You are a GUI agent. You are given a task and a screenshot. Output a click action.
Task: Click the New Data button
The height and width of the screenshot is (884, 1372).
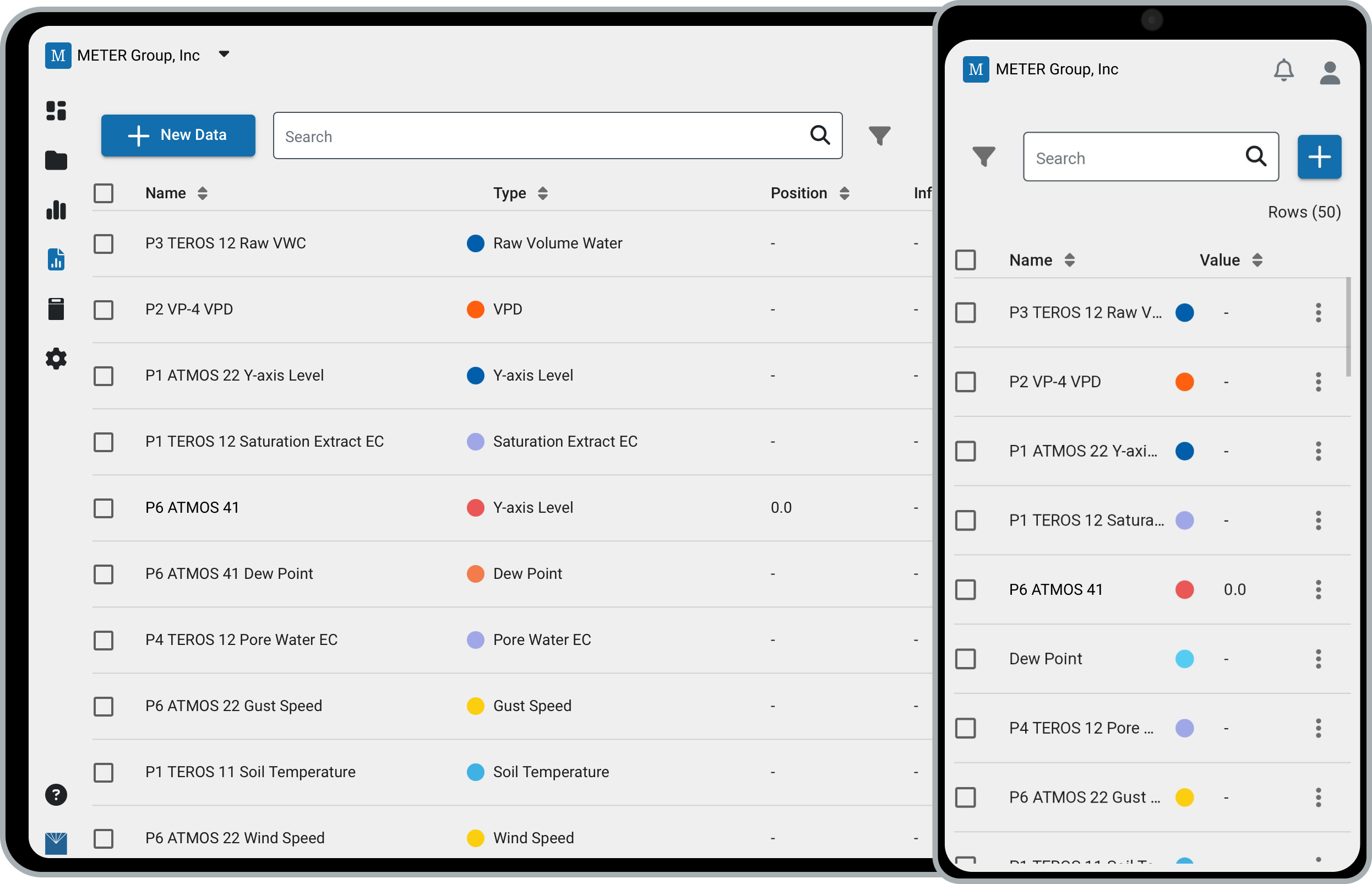pyautogui.click(x=178, y=135)
